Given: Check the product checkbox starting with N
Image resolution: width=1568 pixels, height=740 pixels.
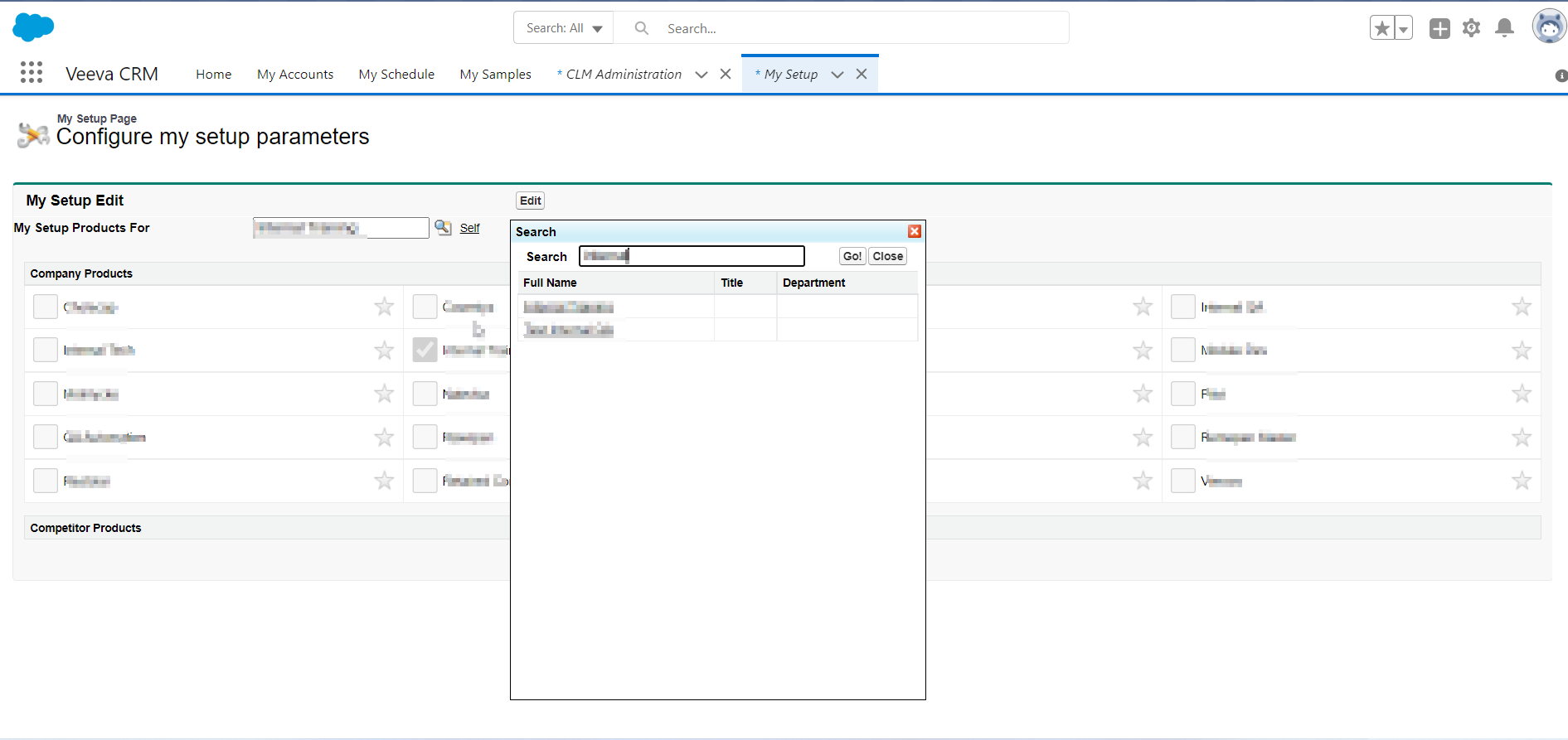Looking at the screenshot, I should pos(425,394).
